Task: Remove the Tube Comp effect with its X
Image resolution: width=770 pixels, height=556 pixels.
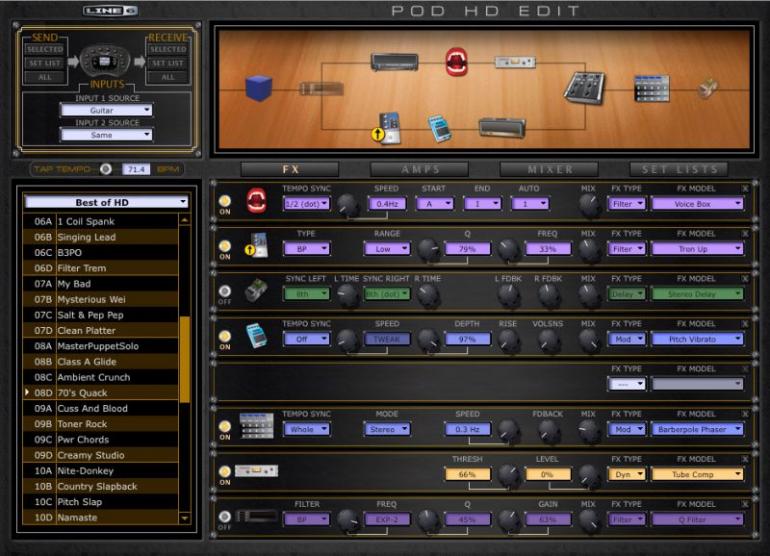Action: 745,459
